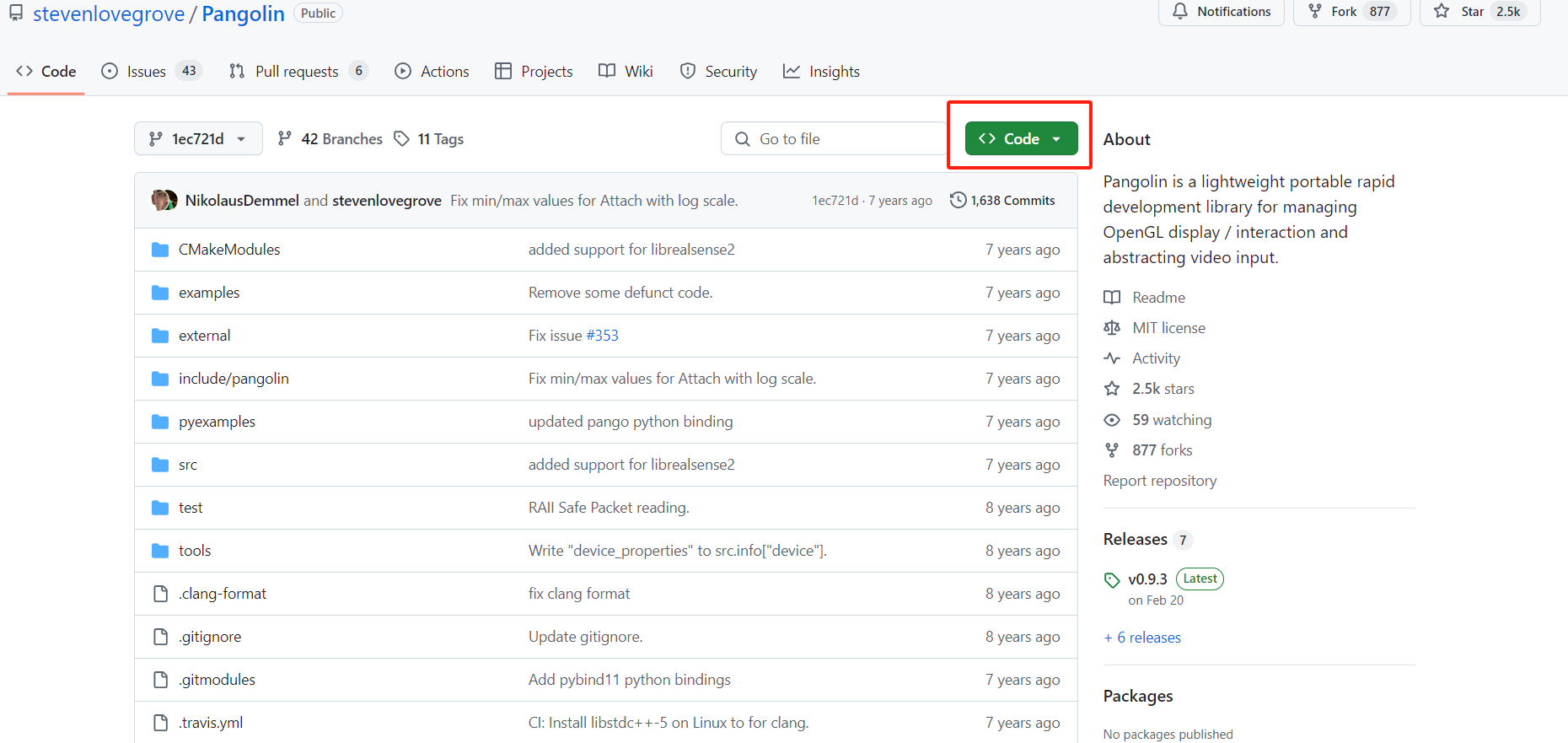Viewport: 1568px width, 743px height.
Task: Open commit "updated pango python binding"
Action: click(x=631, y=422)
